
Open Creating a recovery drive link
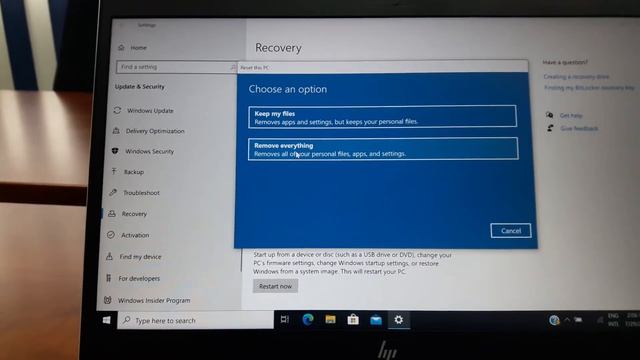pyautogui.click(x=576, y=77)
